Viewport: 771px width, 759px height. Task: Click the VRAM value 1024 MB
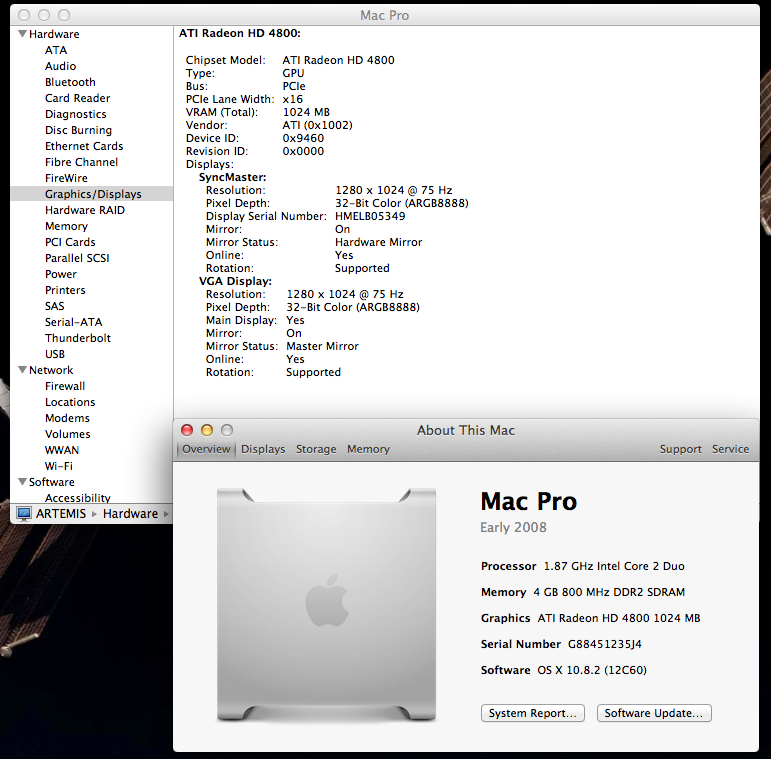[x=306, y=112]
